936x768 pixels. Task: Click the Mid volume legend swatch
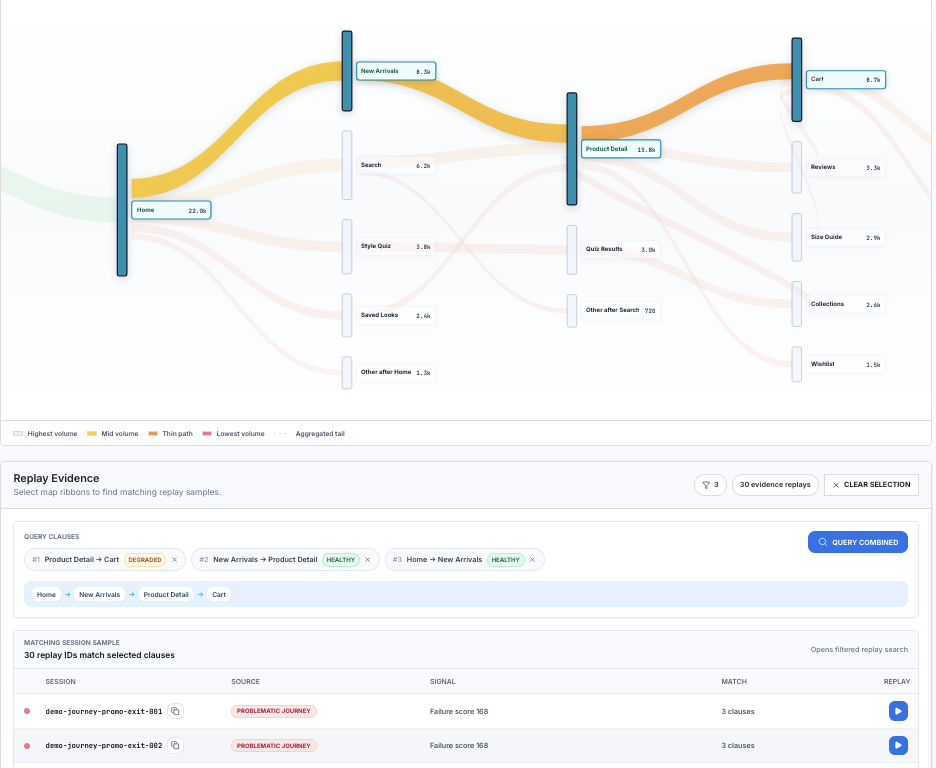coord(92,434)
